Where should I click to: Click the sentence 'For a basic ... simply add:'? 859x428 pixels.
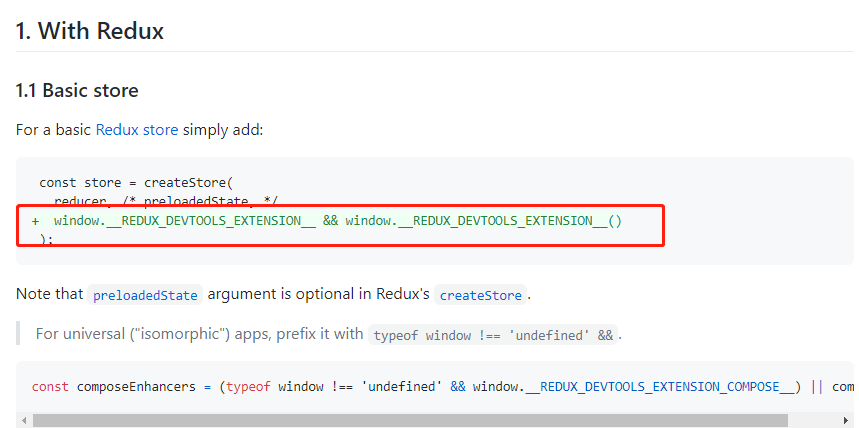coord(140,130)
